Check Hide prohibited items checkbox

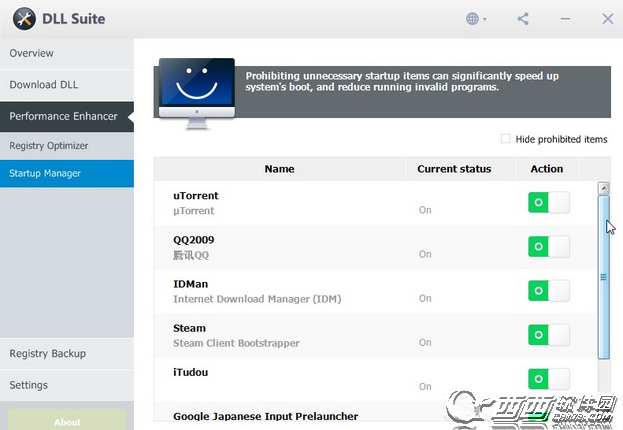tap(505, 139)
